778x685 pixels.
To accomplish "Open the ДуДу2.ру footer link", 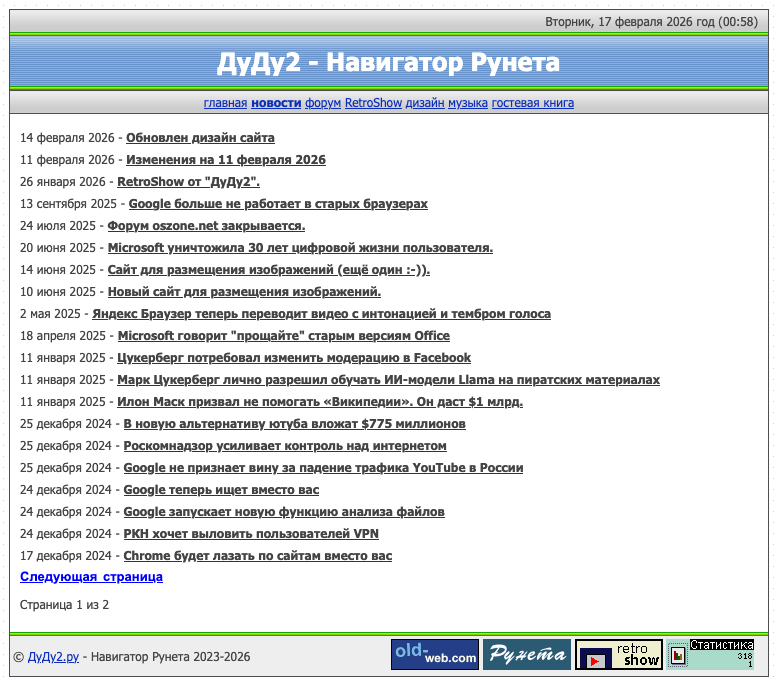I will click(x=53, y=657).
